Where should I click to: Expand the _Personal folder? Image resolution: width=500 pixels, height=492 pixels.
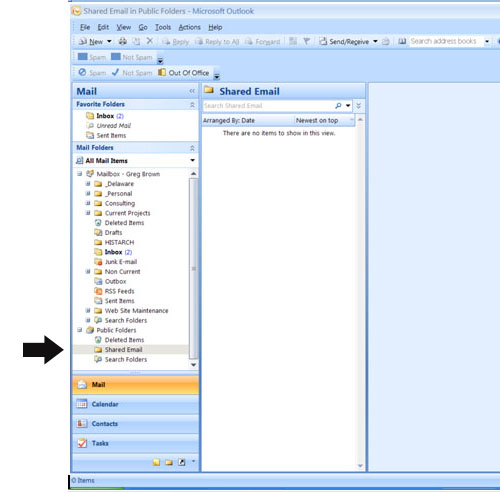click(x=88, y=193)
